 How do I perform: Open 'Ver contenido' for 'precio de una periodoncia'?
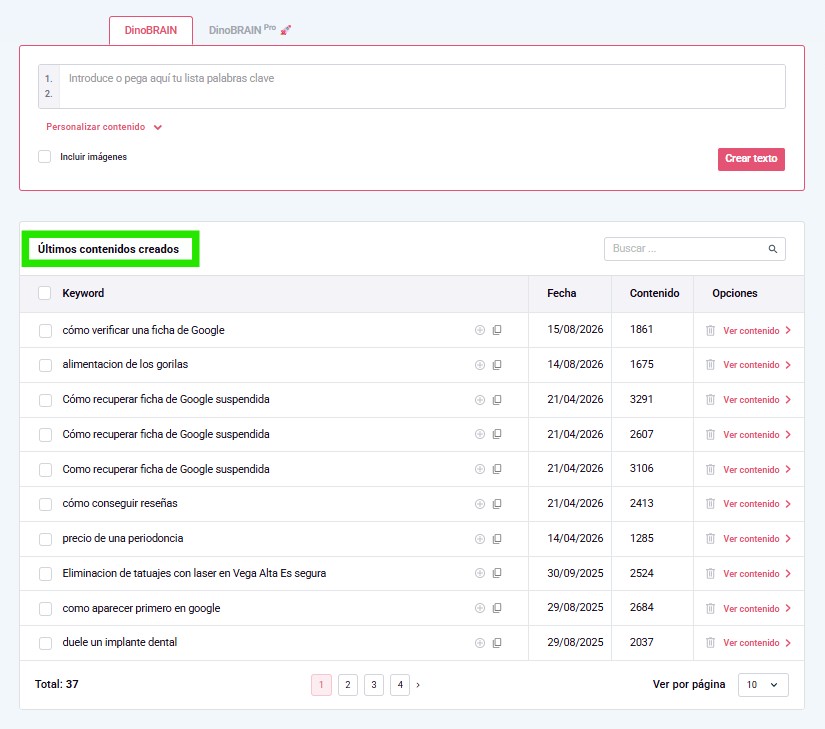pos(757,539)
